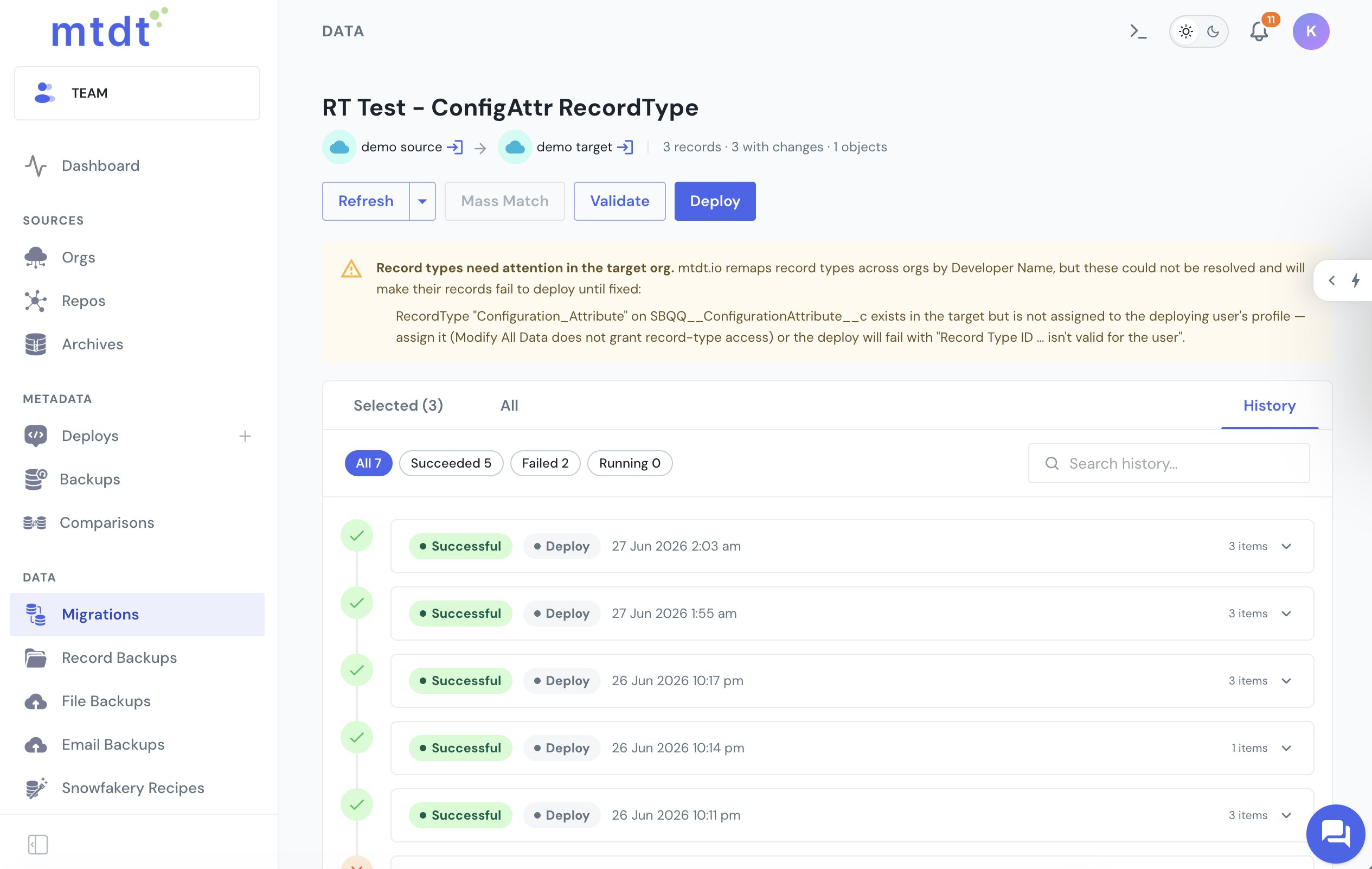The width and height of the screenshot is (1372, 869).
Task: Open user avatar K menu
Action: [x=1311, y=31]
